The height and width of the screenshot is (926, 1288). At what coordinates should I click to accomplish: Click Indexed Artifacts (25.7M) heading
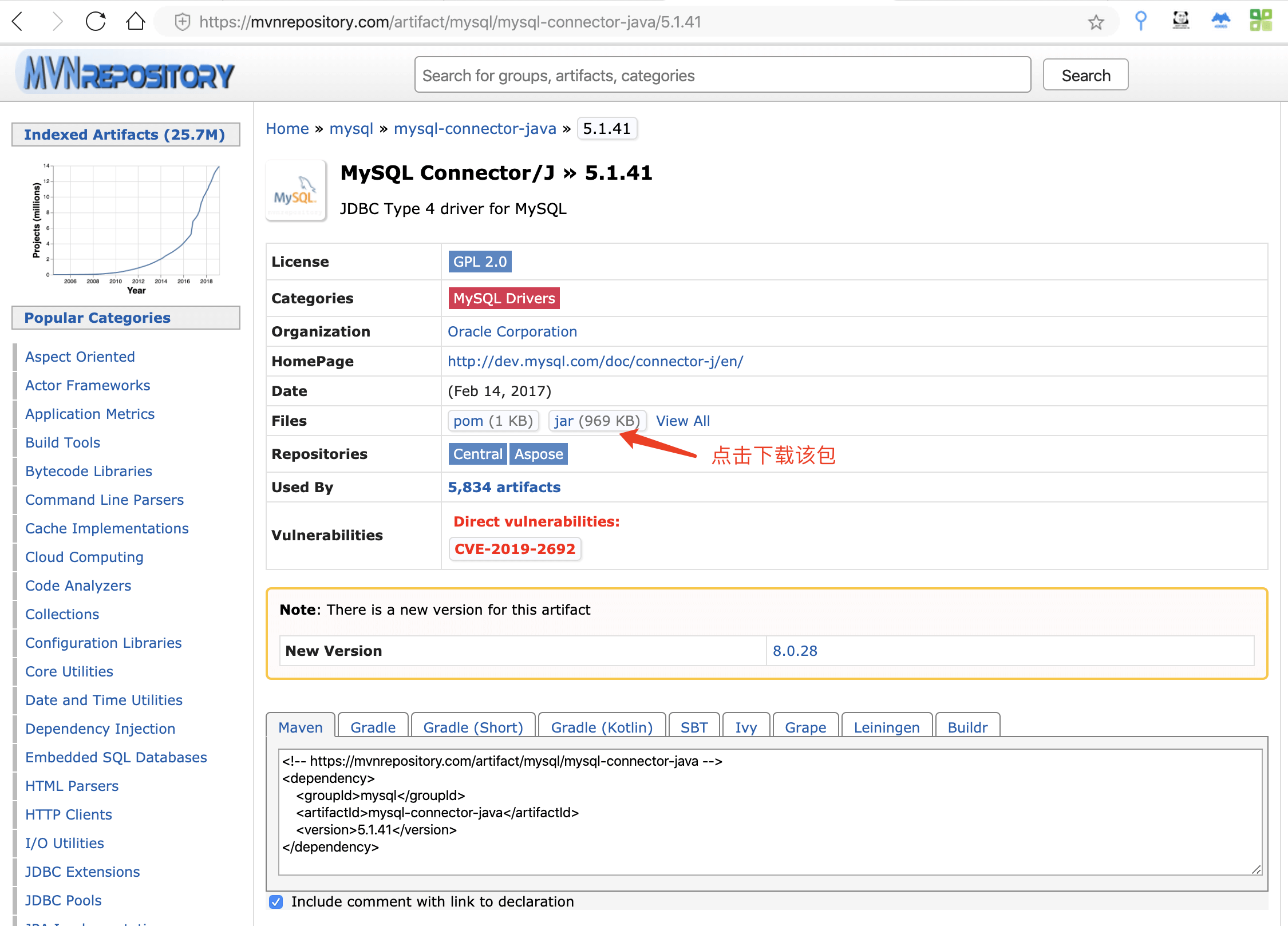pos(125,134)
